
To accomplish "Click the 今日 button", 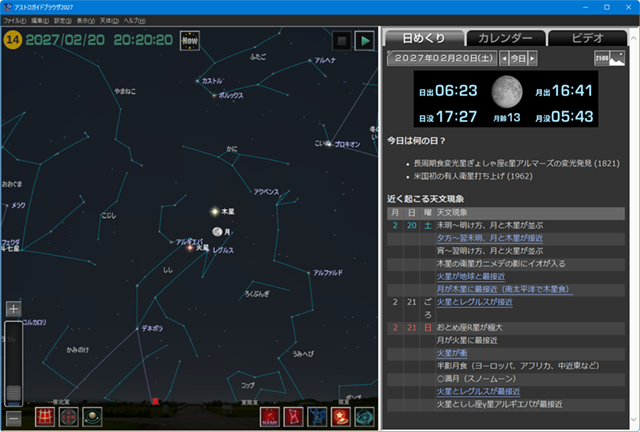I will point(518,58).
